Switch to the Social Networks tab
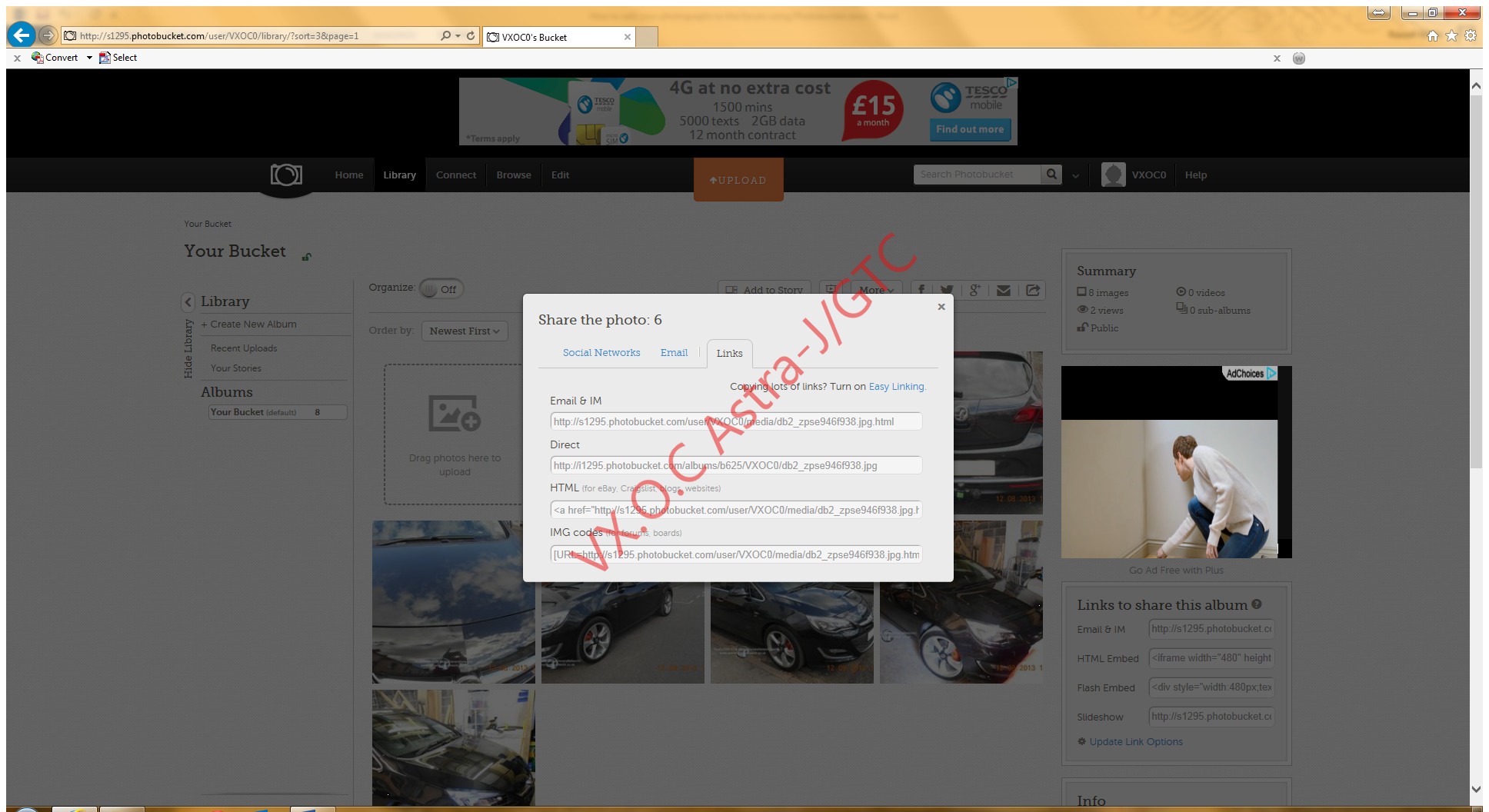This screenshot has width=1489, height=812. (x=601, y=352)
